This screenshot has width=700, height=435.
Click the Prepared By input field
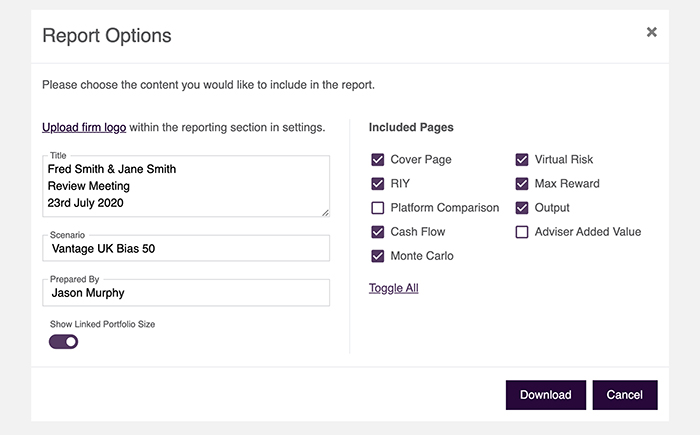pyautogui.click(x=186, y=293)
